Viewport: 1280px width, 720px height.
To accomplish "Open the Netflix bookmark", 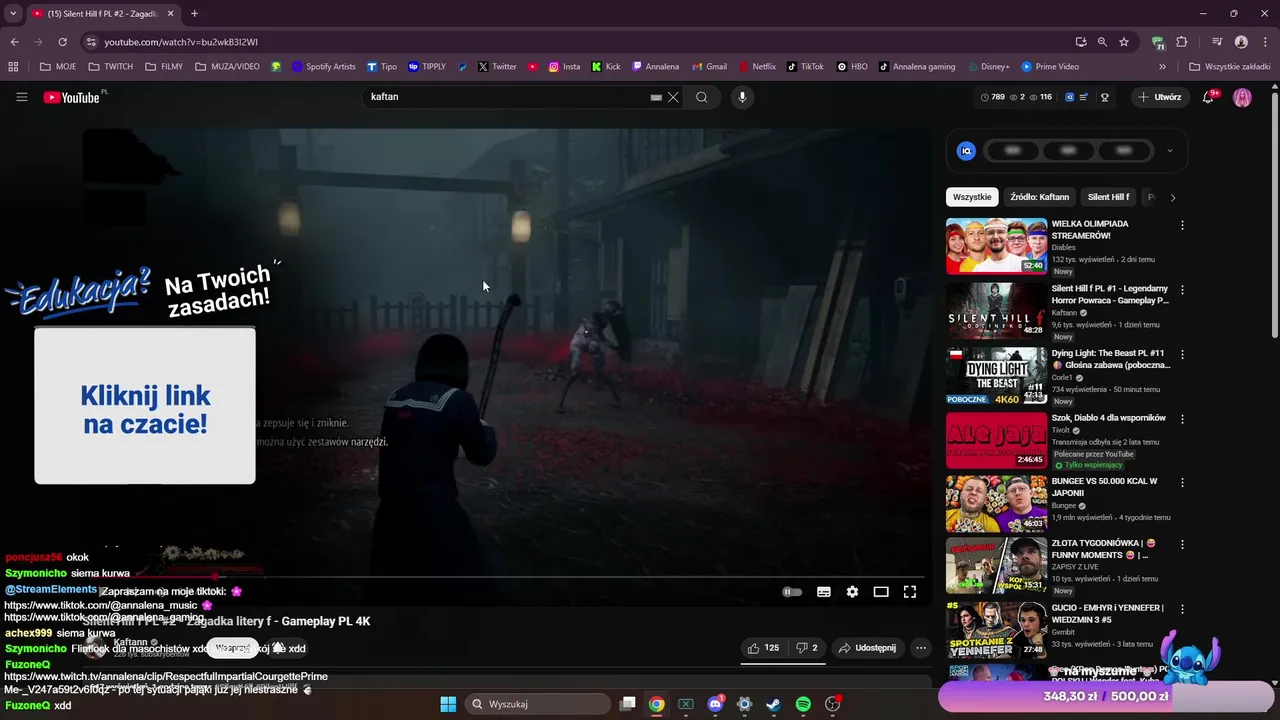I will tap(757, 67).
